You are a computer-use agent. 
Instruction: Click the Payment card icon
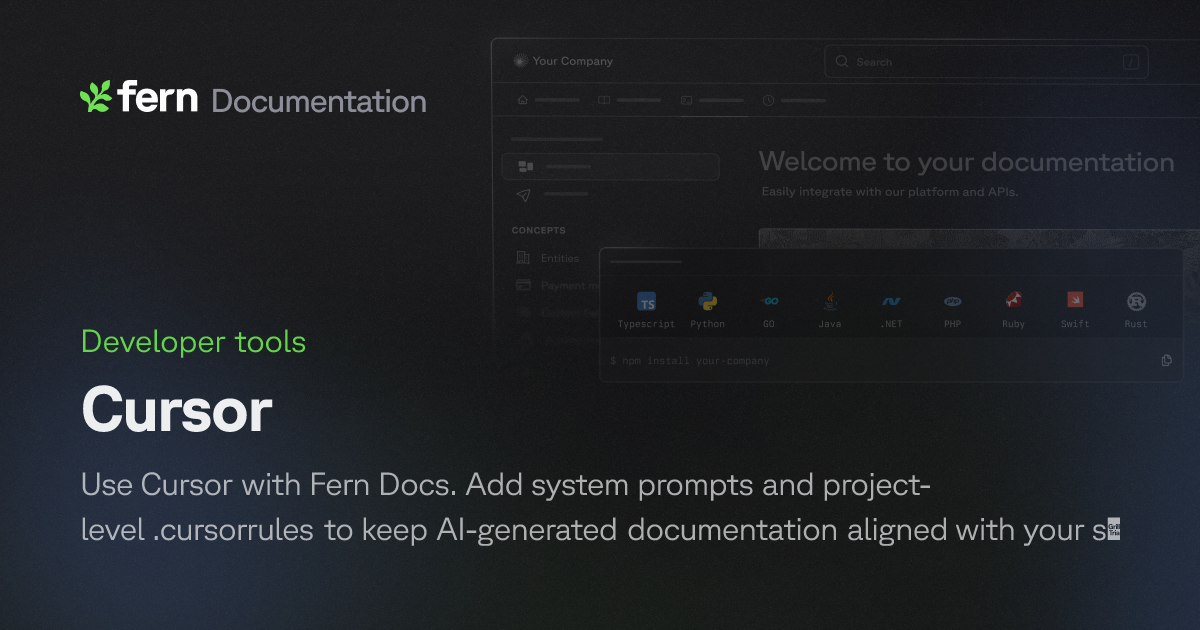(523, 285)
